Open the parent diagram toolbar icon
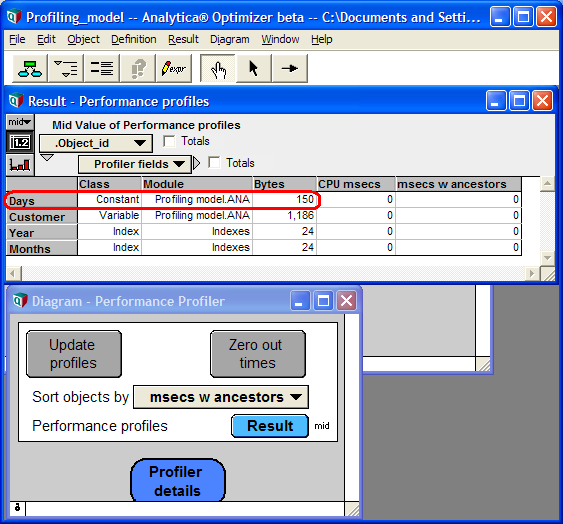 click(30, 68)
